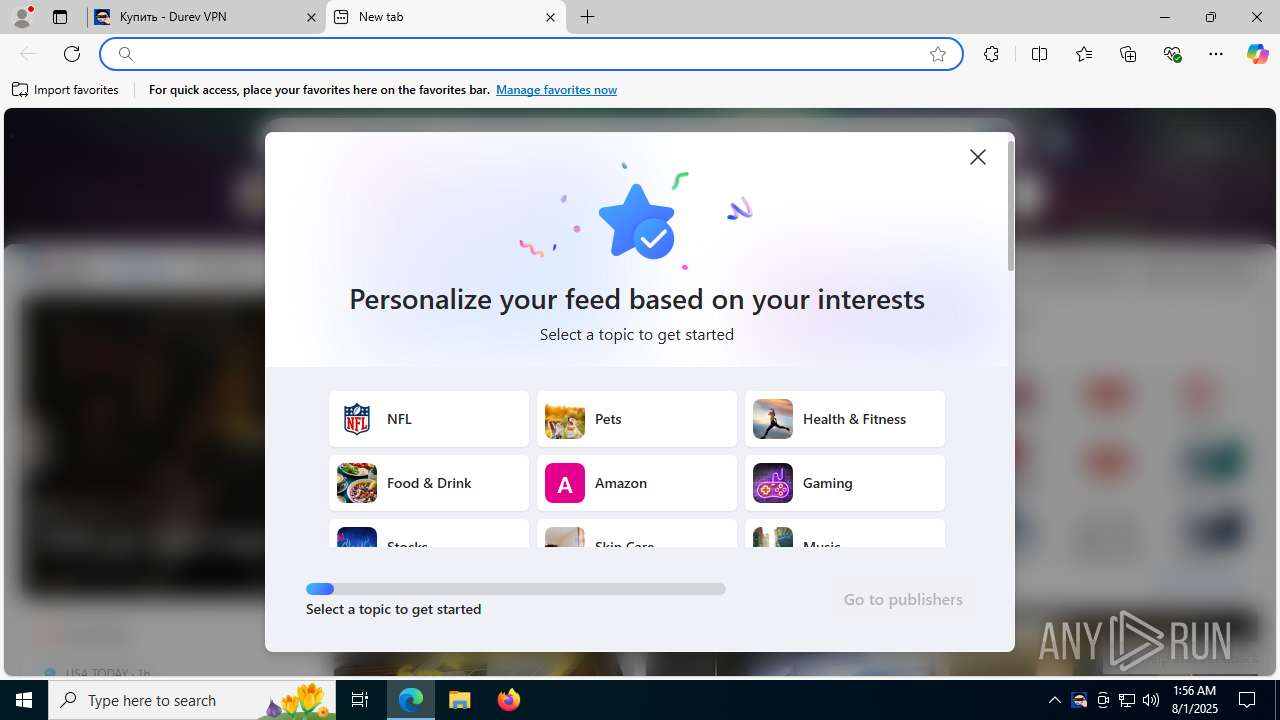
Task: Open the volume tray icon
Action: coord(1151,700)
